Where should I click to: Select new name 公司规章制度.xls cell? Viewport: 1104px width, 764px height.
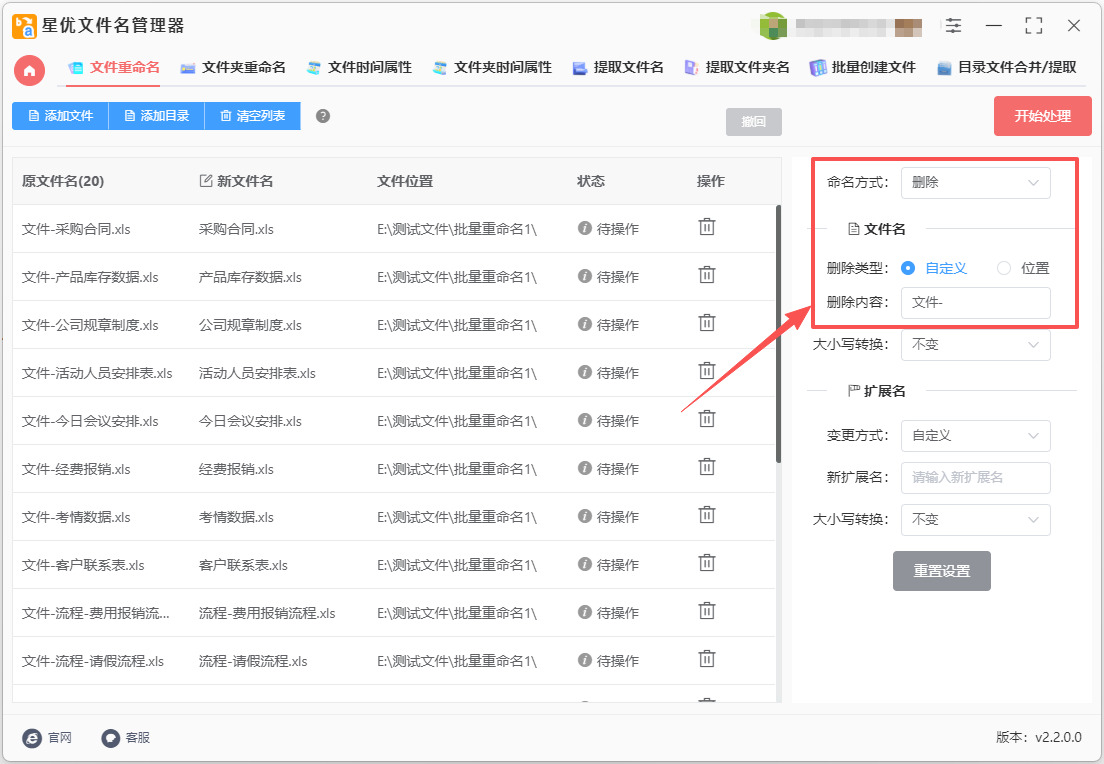click(x=250, y=325)
